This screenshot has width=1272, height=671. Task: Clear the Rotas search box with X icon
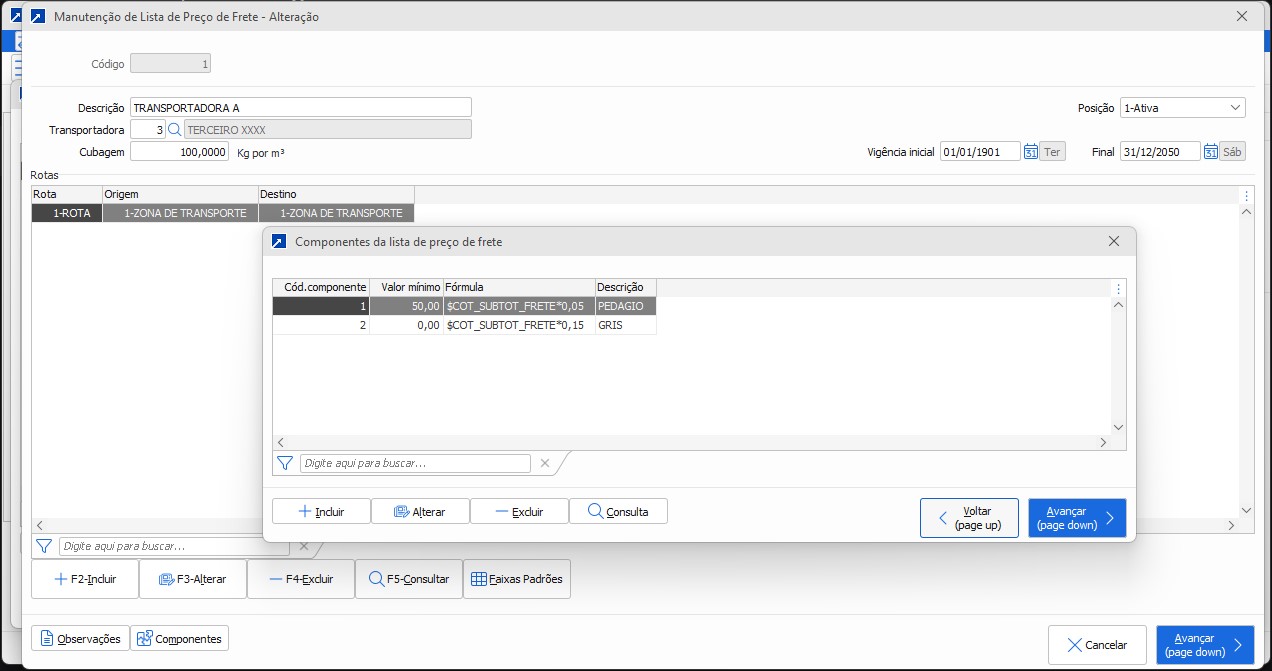click(x=303, y=546)
